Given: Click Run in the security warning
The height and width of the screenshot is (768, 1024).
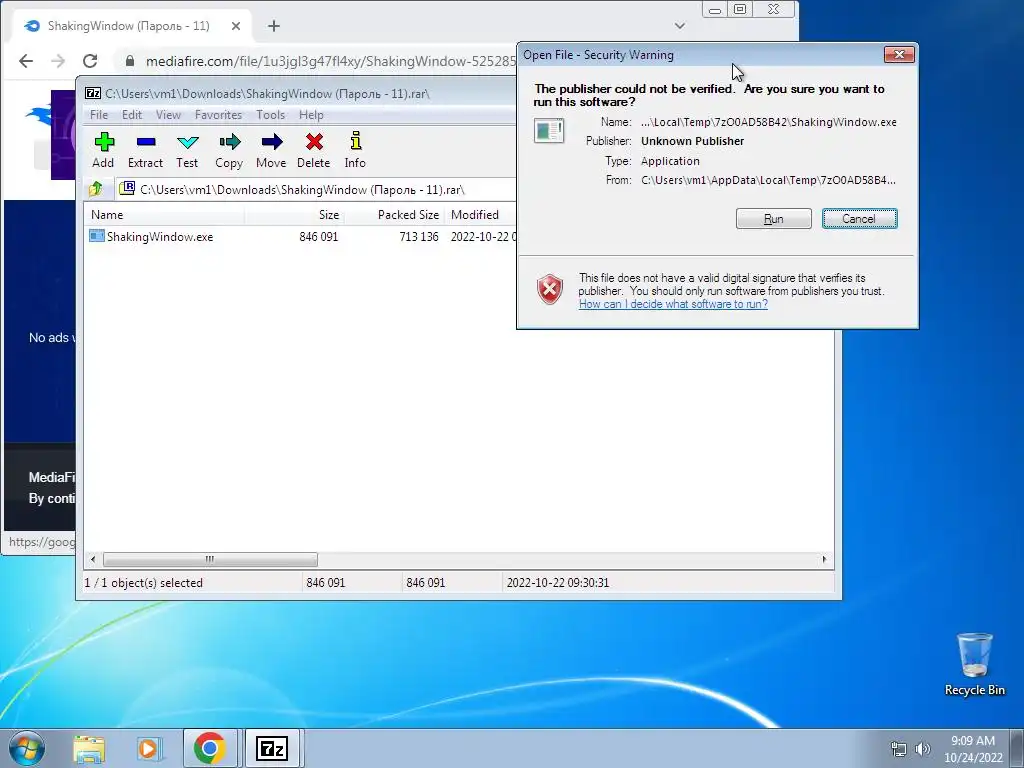Looking at the screenshot, I should [x=774, y=219].
